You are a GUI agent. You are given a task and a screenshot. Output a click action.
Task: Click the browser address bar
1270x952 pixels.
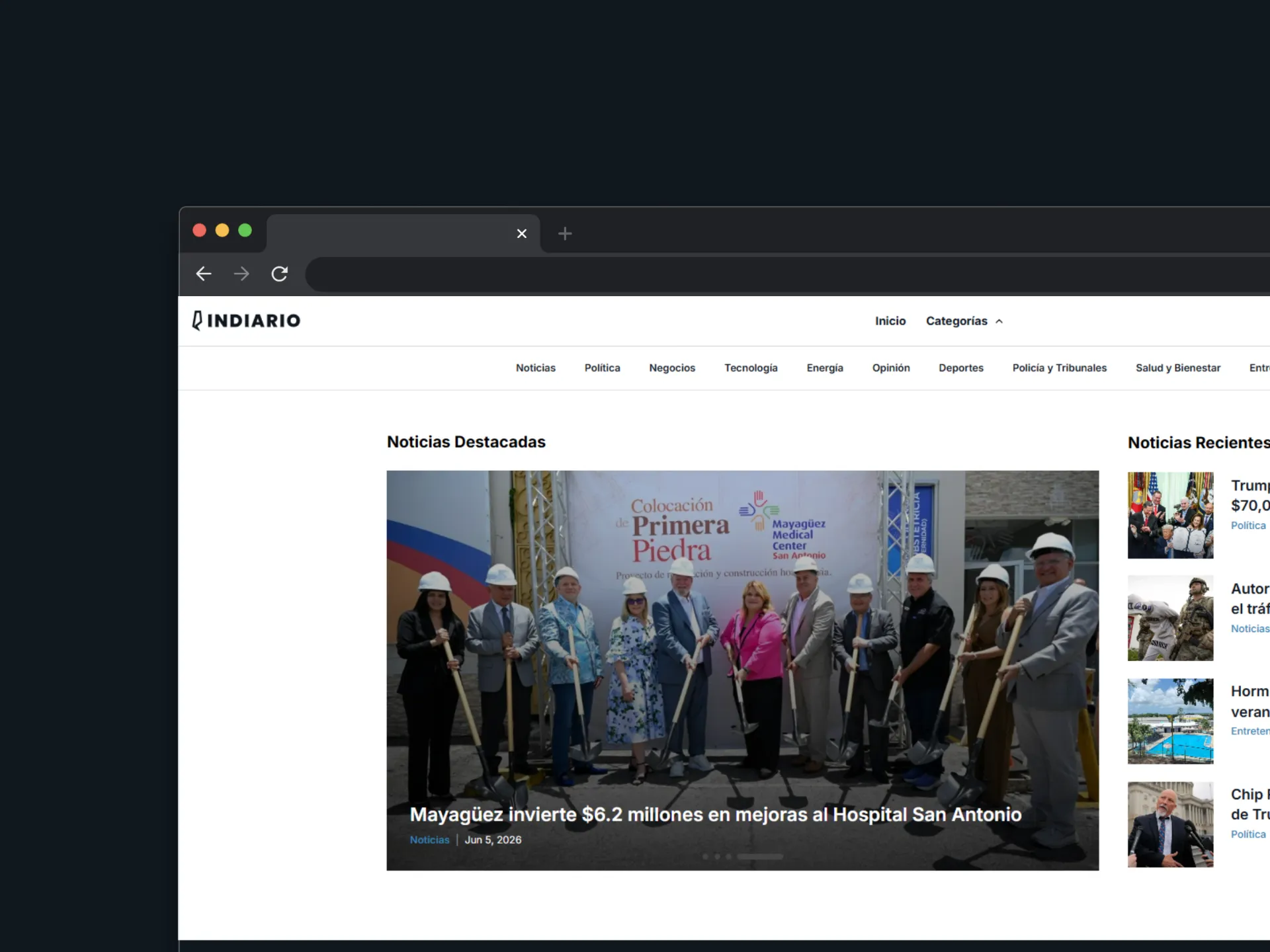[x=787, y=274]
